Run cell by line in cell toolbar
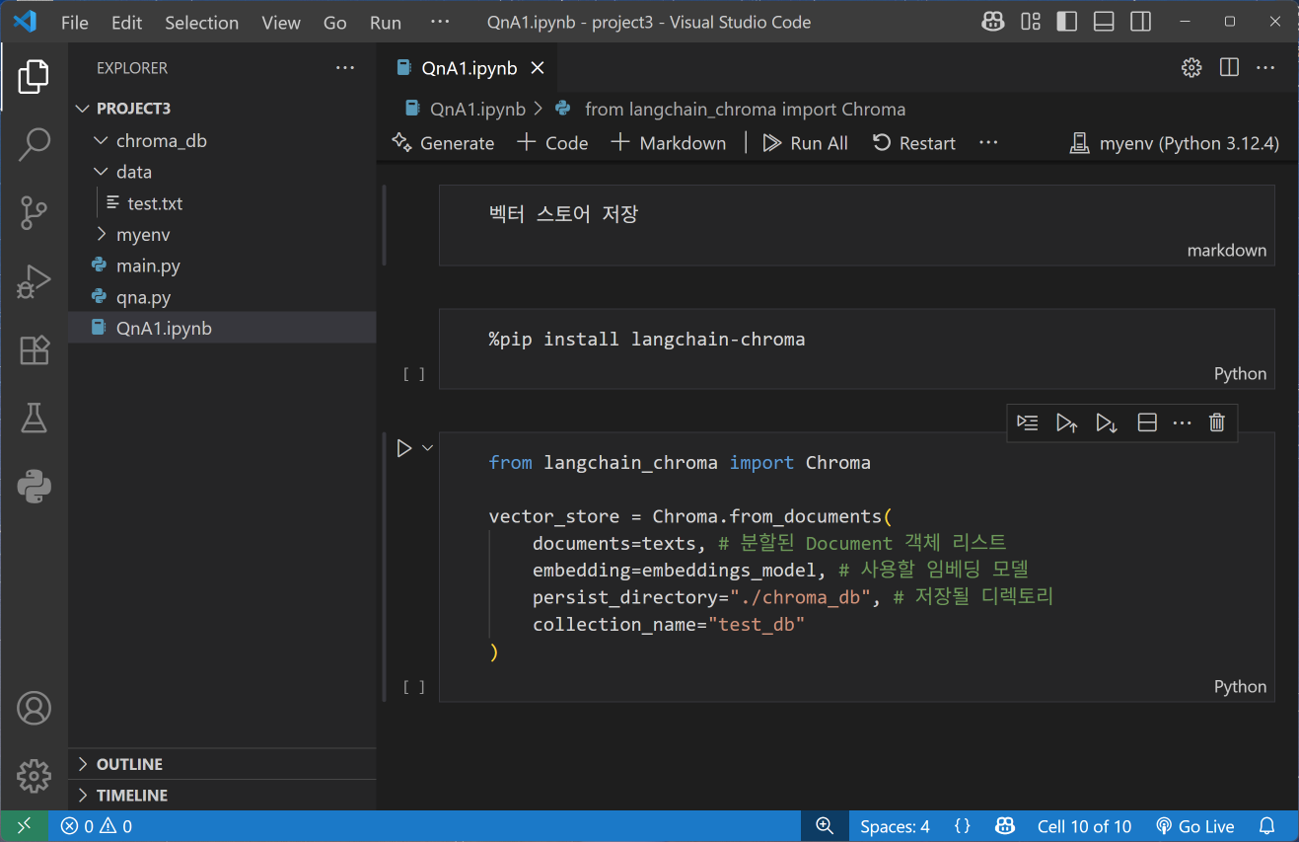The image size is (1299, 842). click(x=1027, y=423)
